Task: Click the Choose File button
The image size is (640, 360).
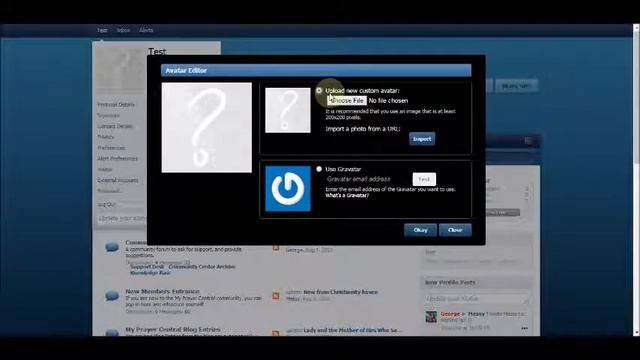Action: pyautogui.click(x=347, y=100)
